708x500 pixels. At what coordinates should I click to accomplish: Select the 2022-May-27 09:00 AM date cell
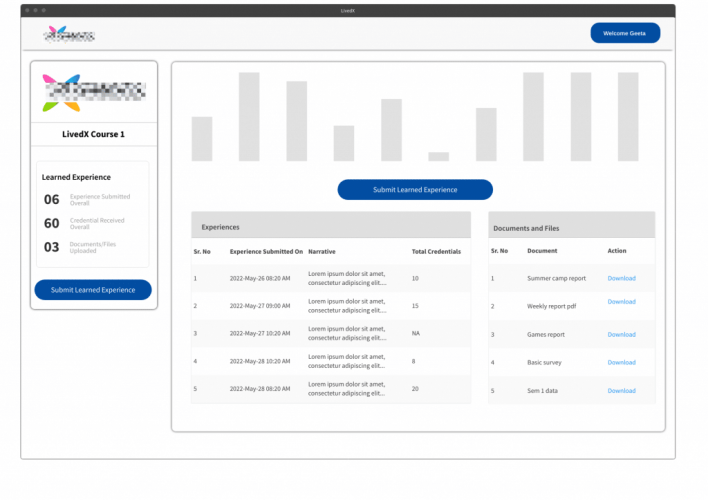[x=260, y=306]
